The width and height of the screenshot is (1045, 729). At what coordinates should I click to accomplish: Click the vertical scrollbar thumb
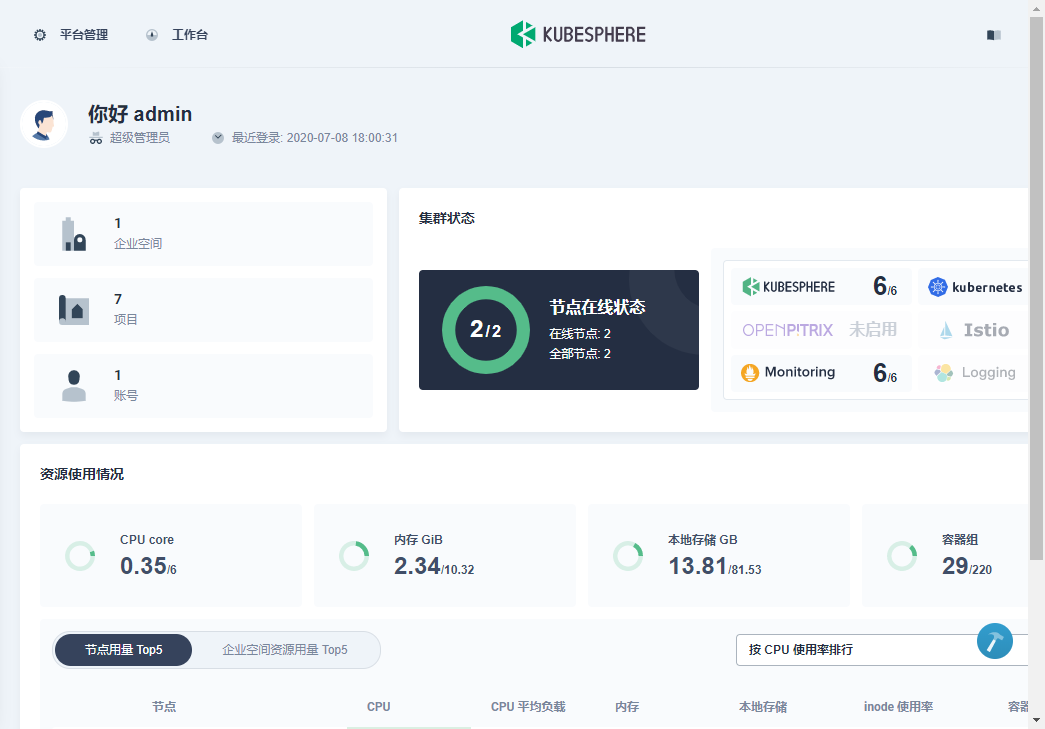pyautogui.click(x=1036, y=288)
